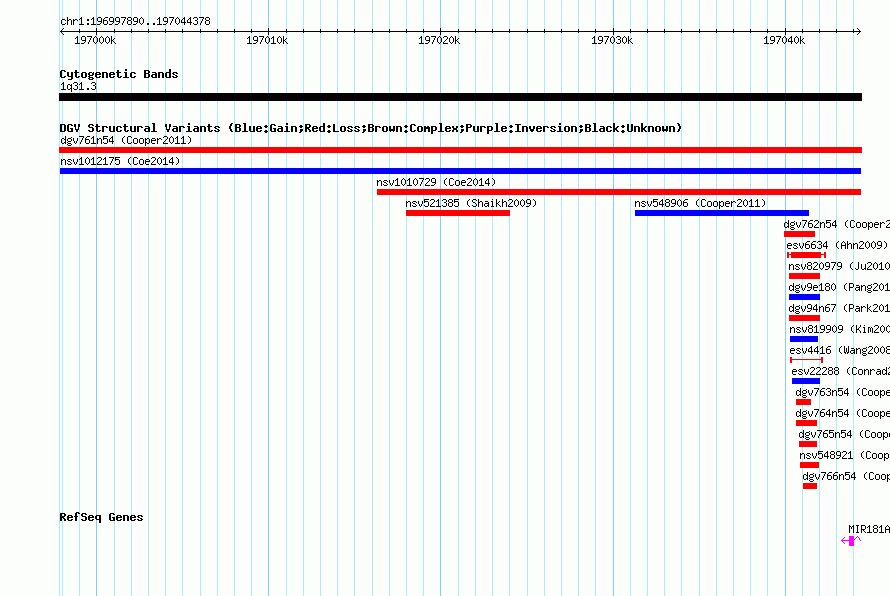Click the 1q31.3 band label
The width and height of the screenshot is (890, 596).
point(78,86)
